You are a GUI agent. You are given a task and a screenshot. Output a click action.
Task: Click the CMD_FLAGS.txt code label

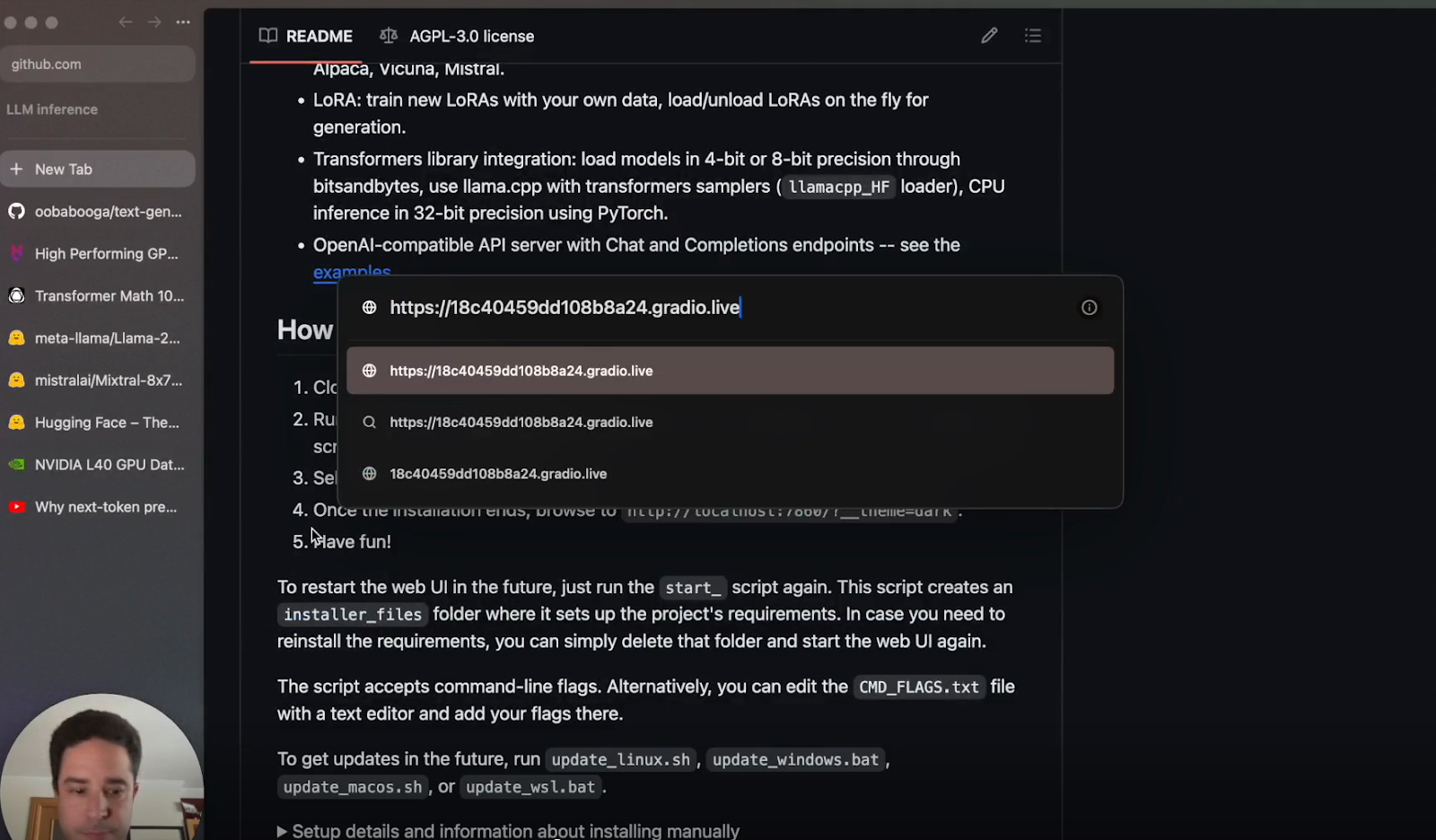pyautogui.click(x=919, y=687)
